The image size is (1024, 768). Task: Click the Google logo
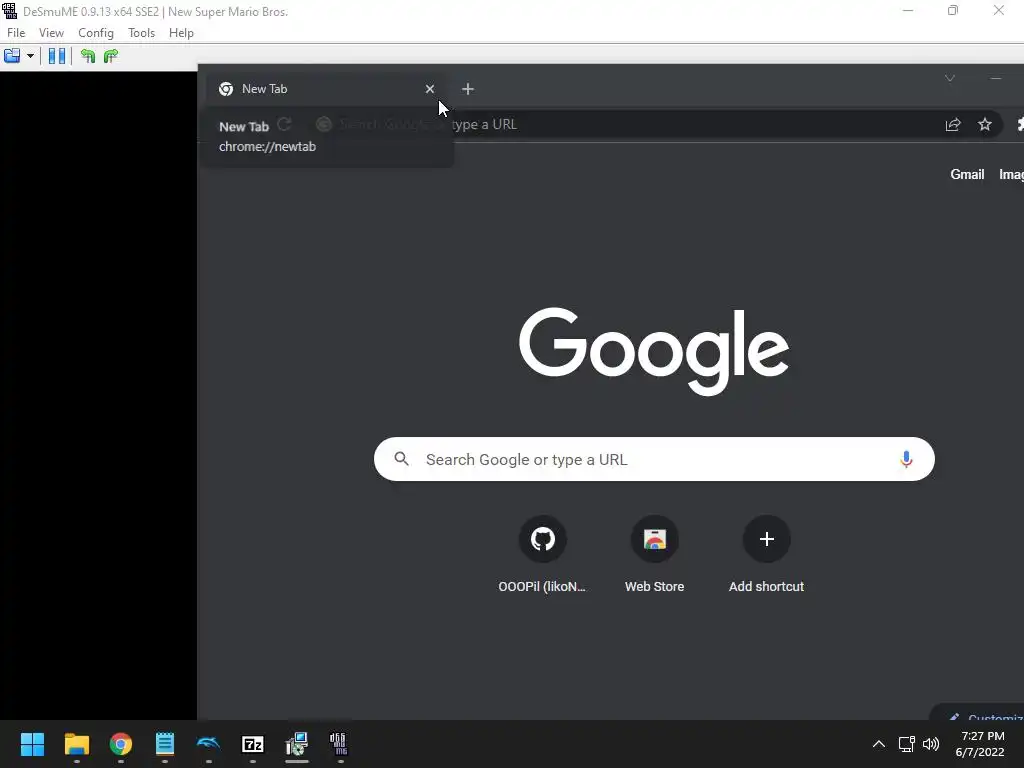654,351
